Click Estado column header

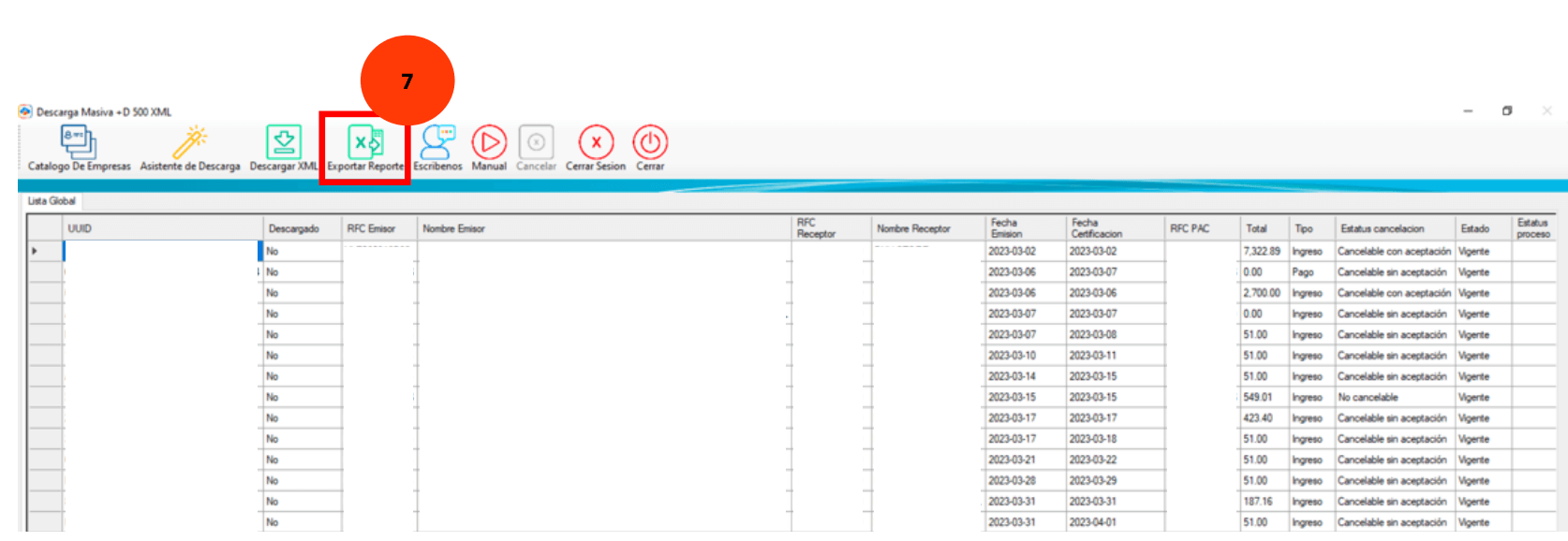tap(1484, 228)
